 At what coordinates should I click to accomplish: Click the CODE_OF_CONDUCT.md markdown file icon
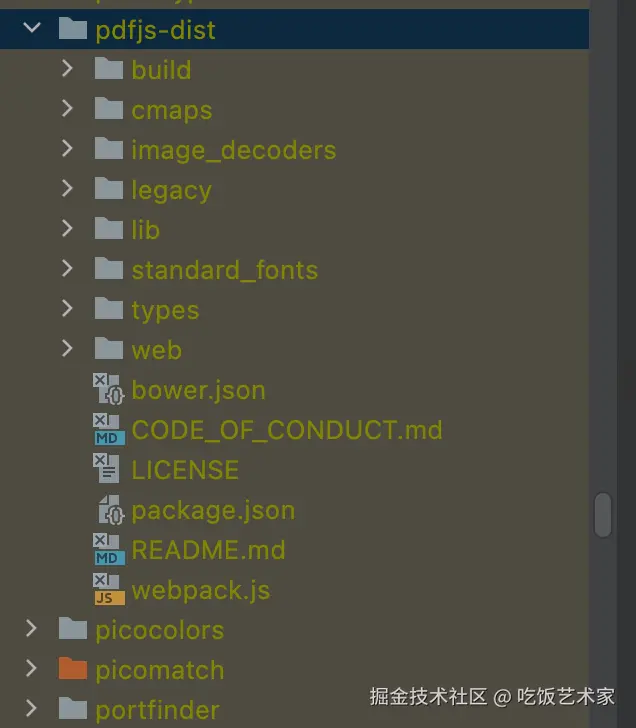tap(109, 430)
